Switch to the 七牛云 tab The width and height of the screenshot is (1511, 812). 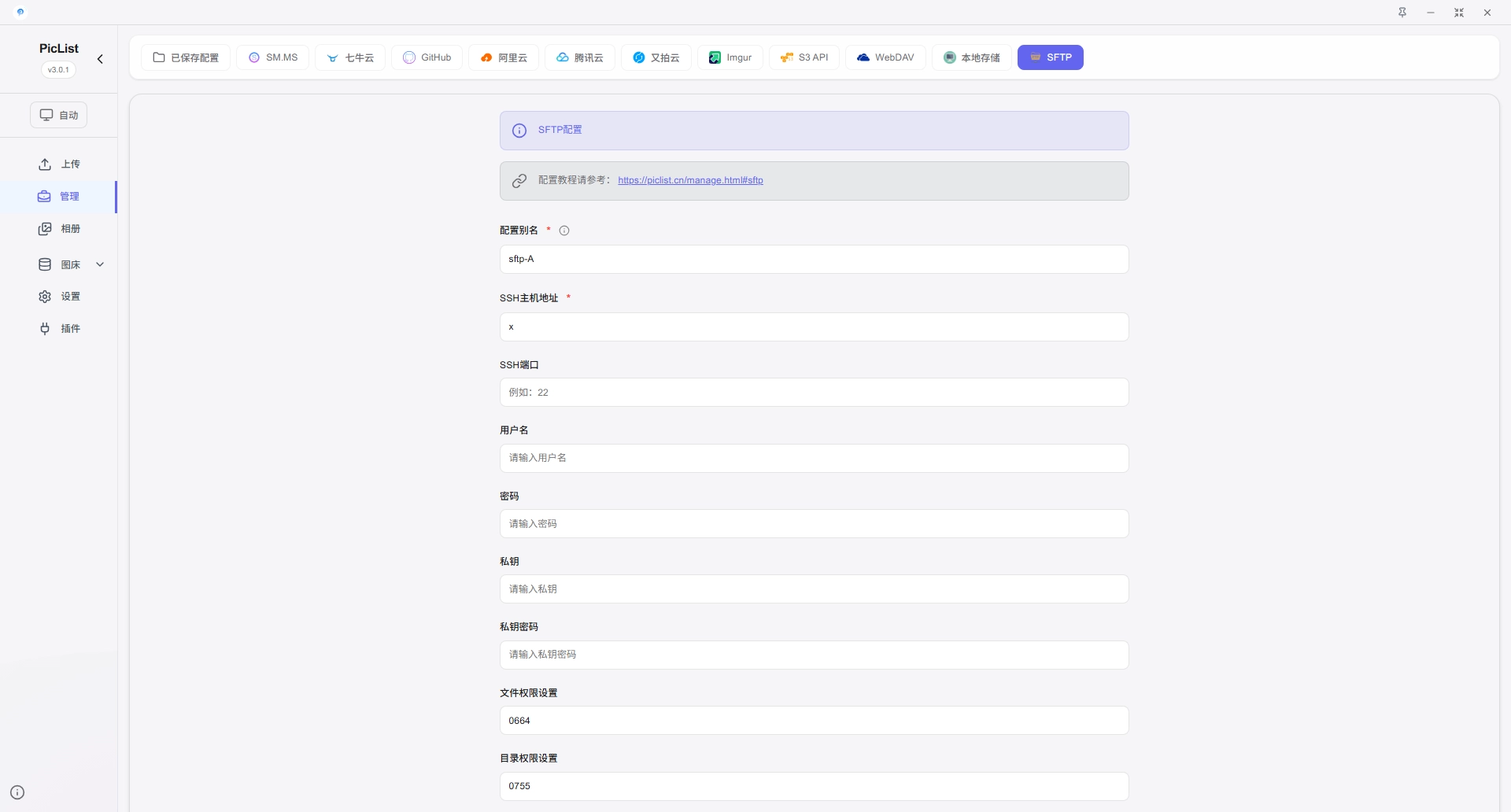(x=350, y=57)
